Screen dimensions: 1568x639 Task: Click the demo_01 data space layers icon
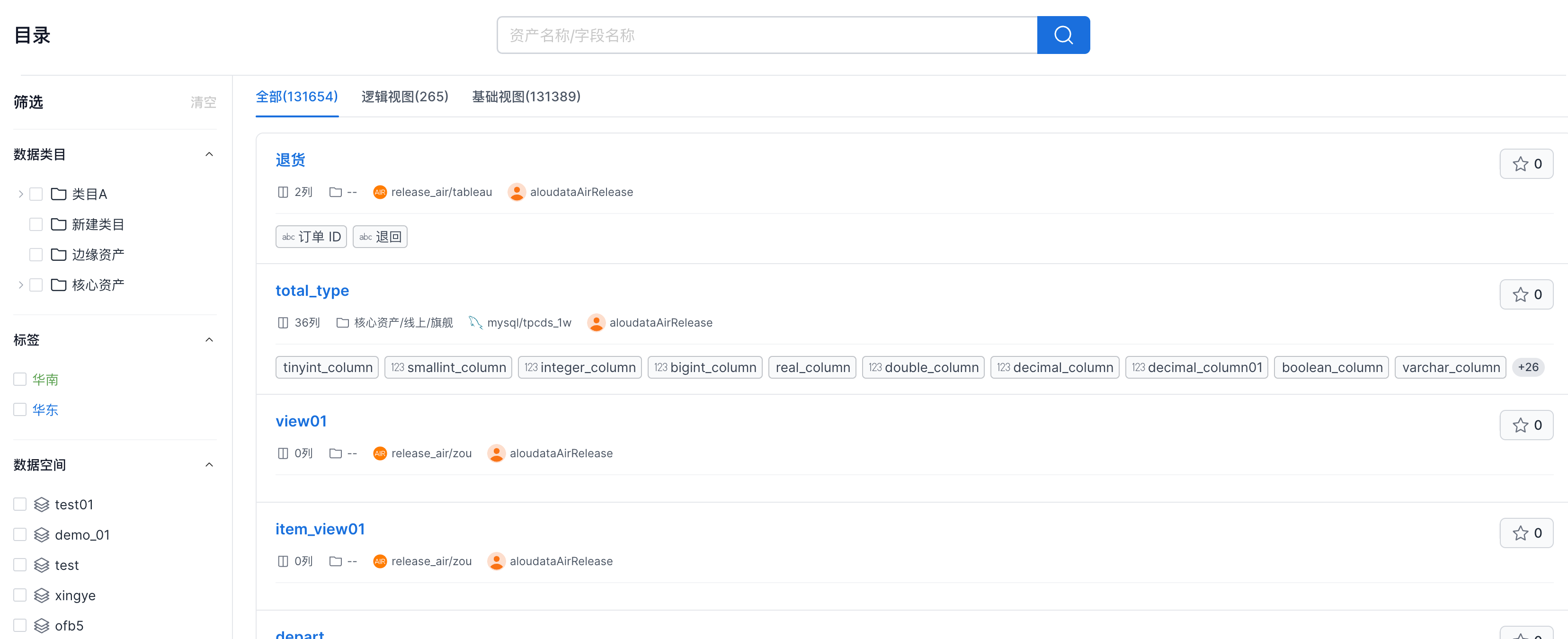click(41, 534)
